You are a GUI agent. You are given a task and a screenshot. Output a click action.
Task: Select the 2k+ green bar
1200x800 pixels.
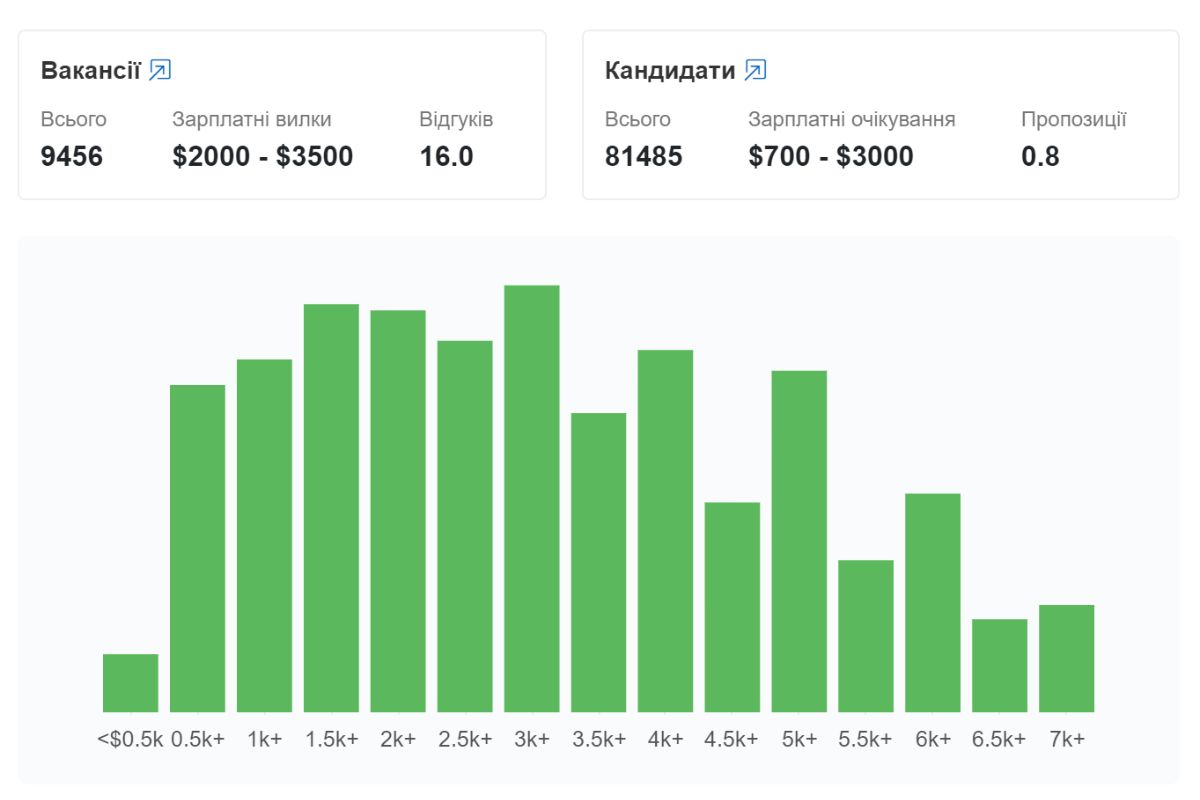(398, 511)
